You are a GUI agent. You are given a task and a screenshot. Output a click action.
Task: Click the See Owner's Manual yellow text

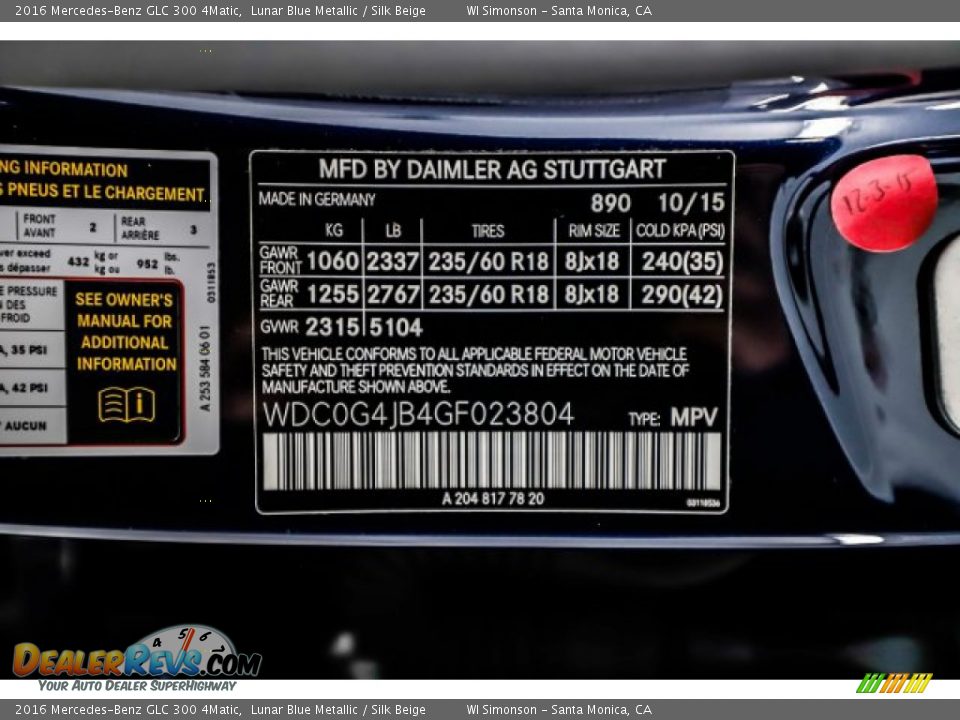point(124,331)
